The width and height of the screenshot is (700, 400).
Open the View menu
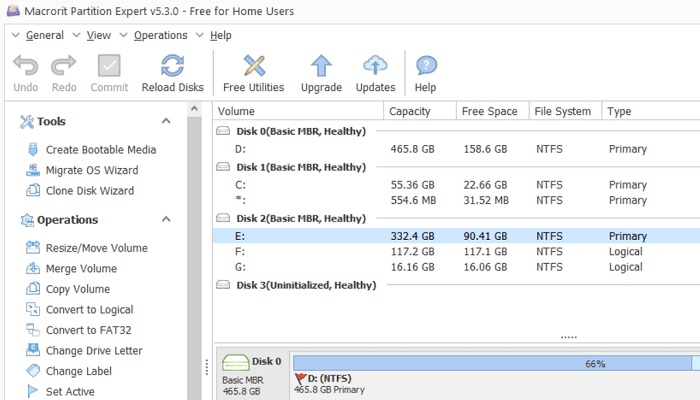tap(98, 35)
